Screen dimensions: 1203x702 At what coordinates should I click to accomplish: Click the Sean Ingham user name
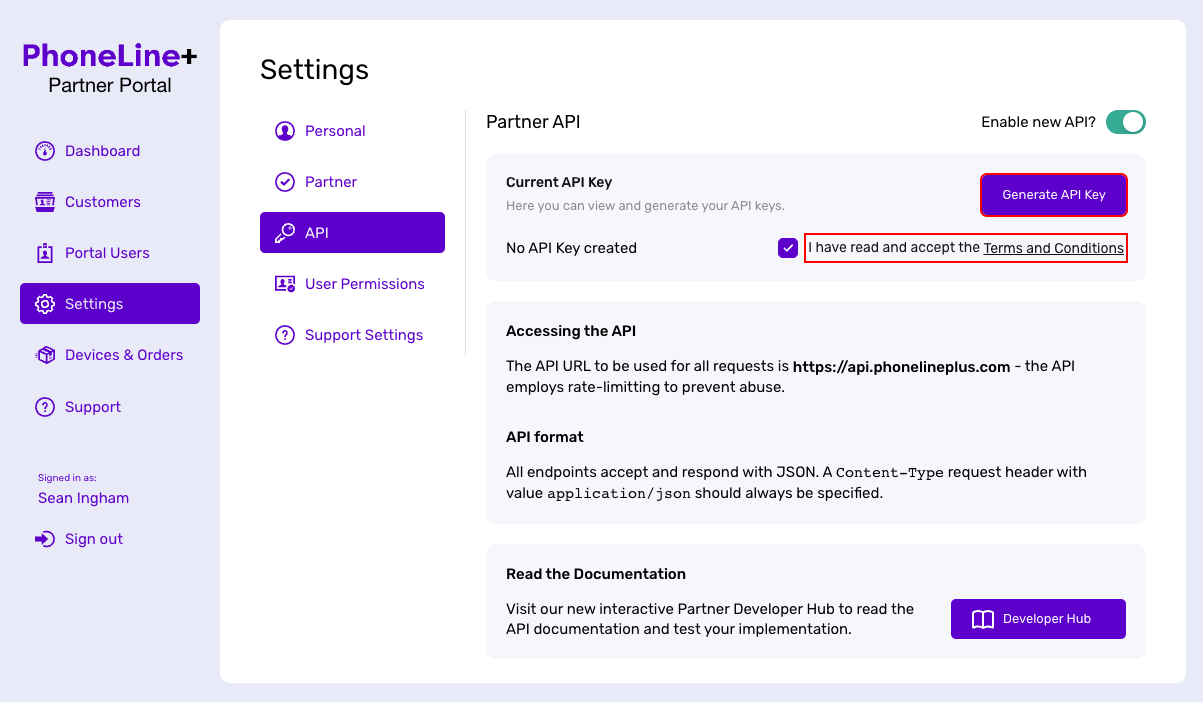(83, 498)
